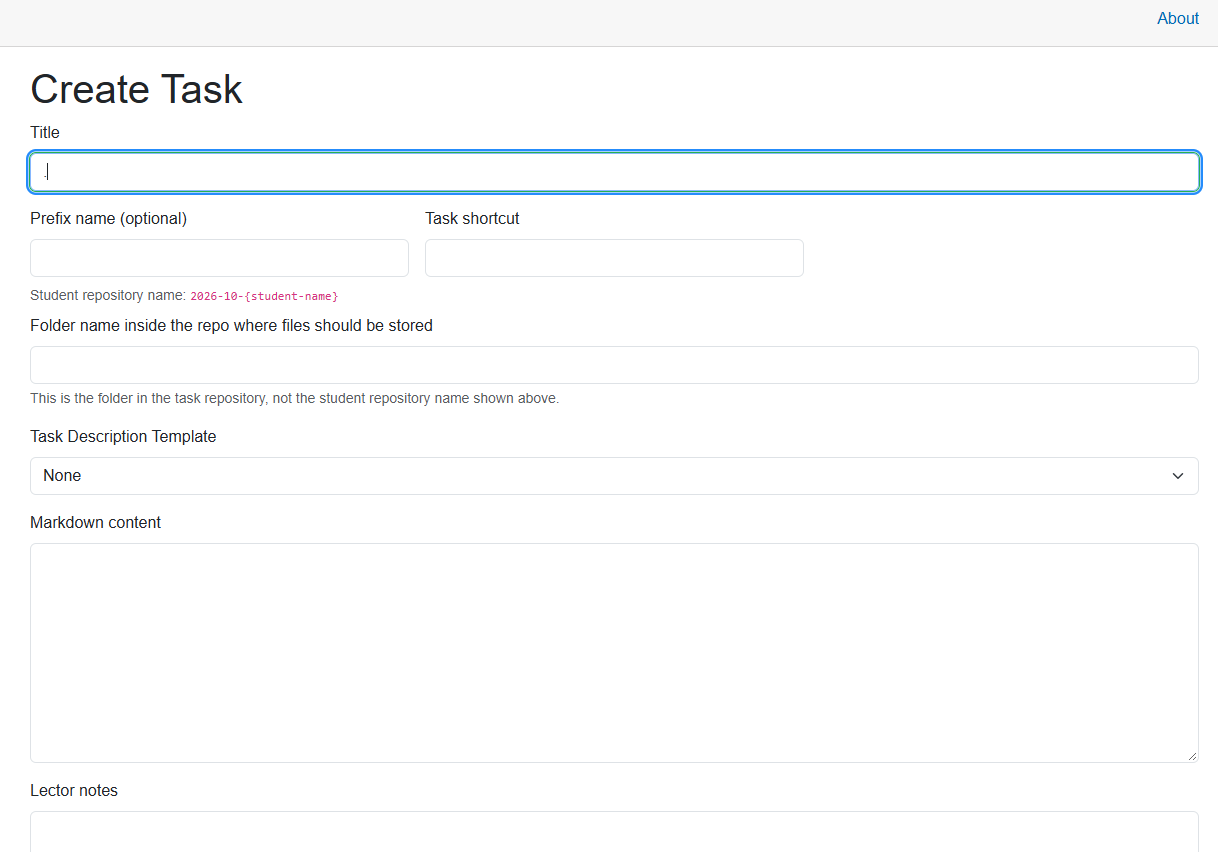Click the 'Lector notes' label
The width and height of the screenshot is (1218, 852).
click(x=74, y=790)
